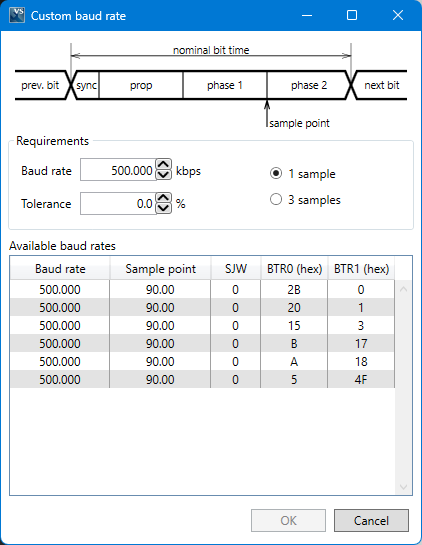422x545 pixels.
Task: Select BTR1 value 18 cell
Action: click(x=361, y=362)
